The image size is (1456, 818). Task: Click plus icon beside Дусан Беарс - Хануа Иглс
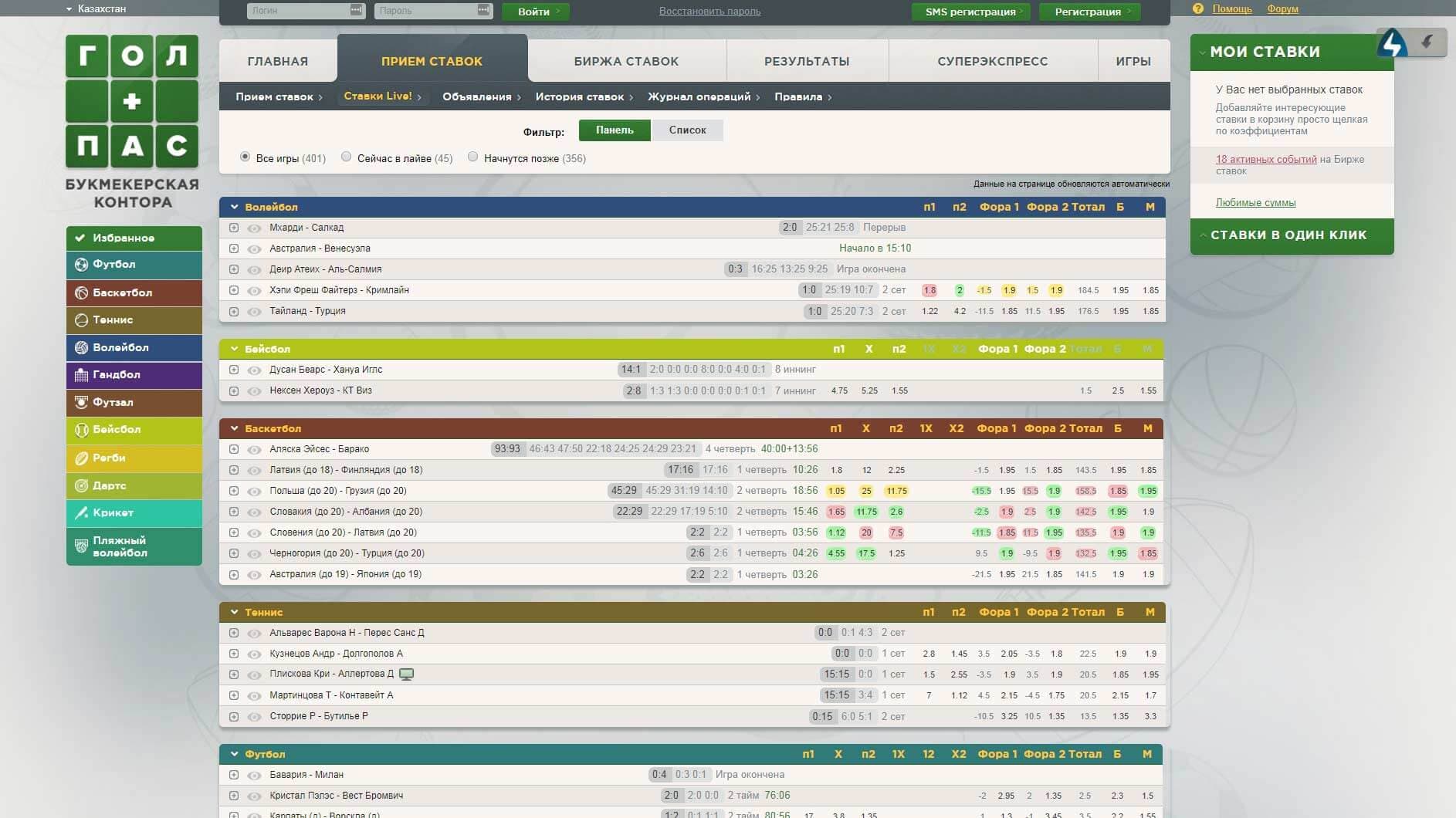click(234, 370)
